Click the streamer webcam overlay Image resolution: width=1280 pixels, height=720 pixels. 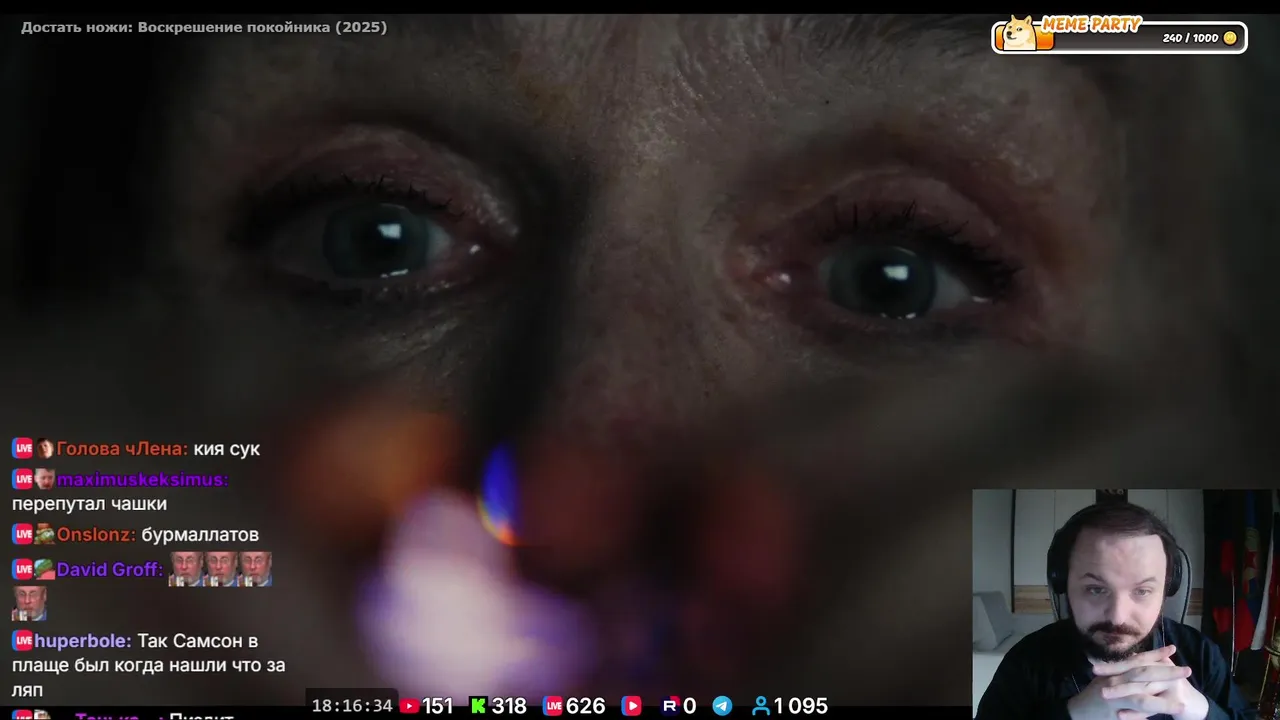tap(1126, 604)
